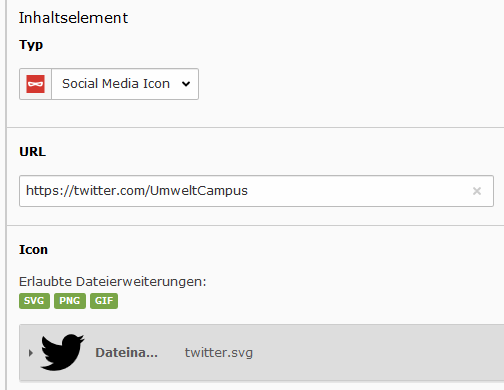This screenshot has width=504, height=390.
Task: Click the chevron arrow of Typ selector
Action: [186, 84]
